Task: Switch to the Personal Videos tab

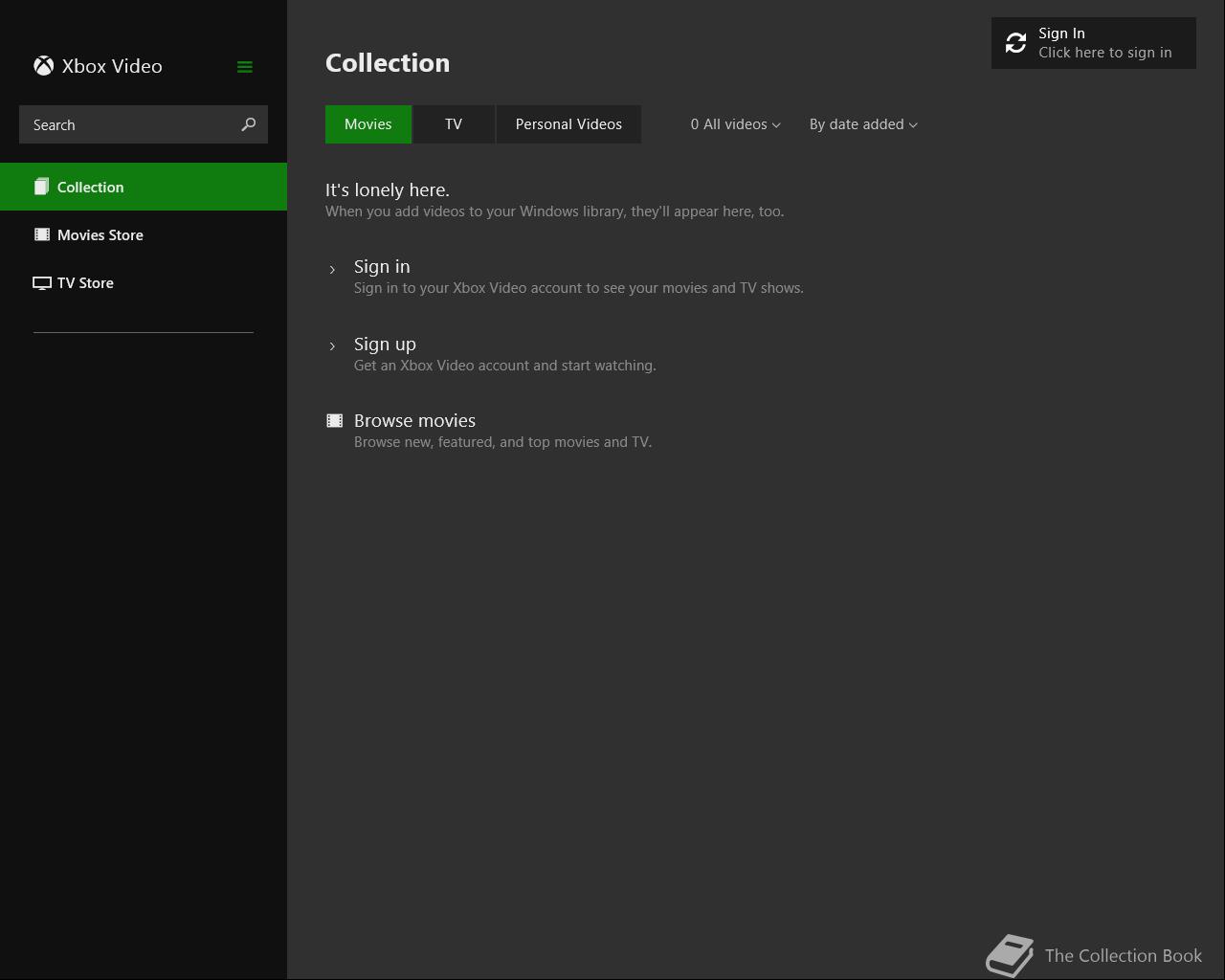Action: tap(568, 124)
